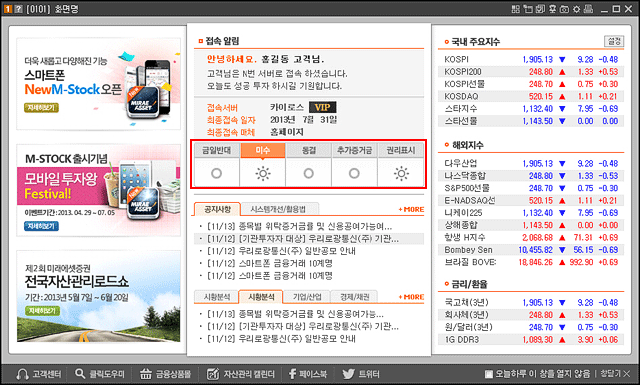Click the 니케이225 row

coord(531,213)
